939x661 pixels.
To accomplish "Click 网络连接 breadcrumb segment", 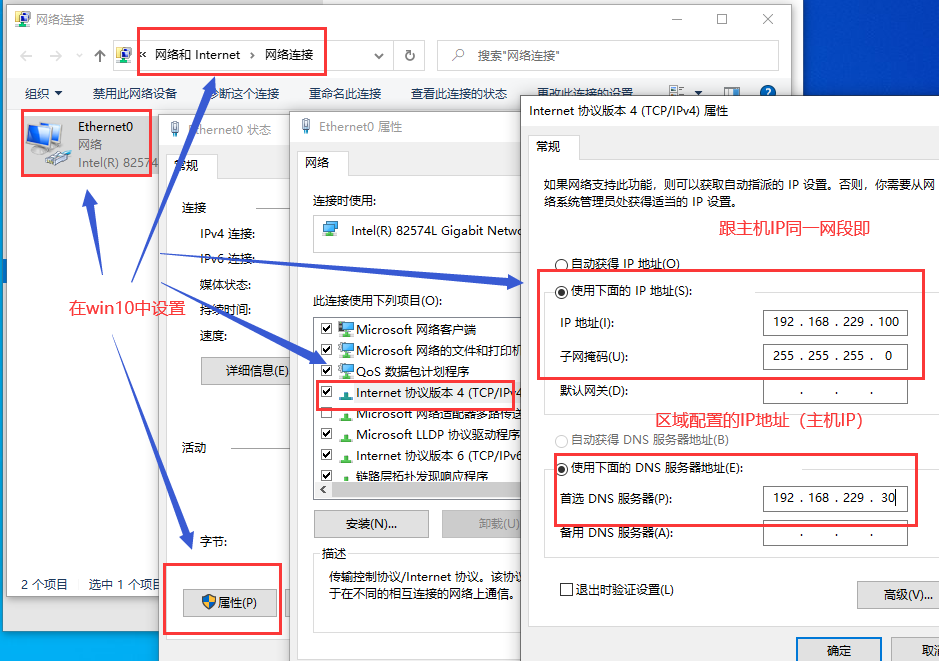I will (x=289, y=55).
